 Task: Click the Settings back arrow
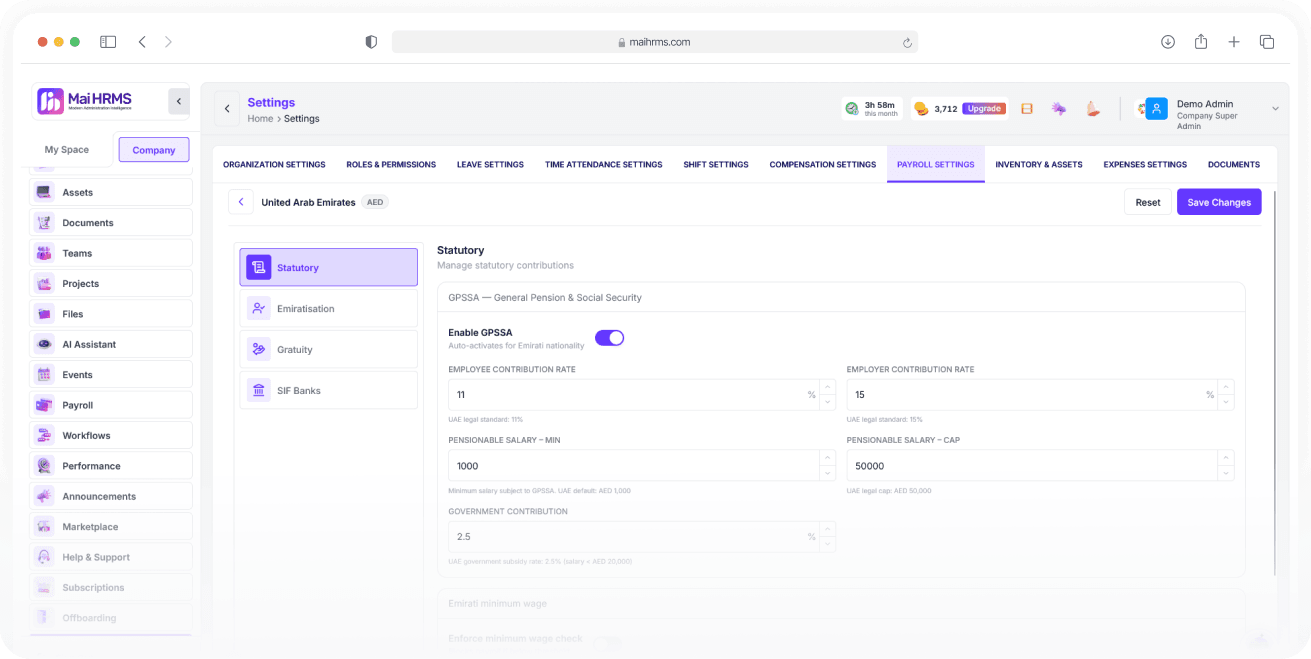[x=226, y=109]
